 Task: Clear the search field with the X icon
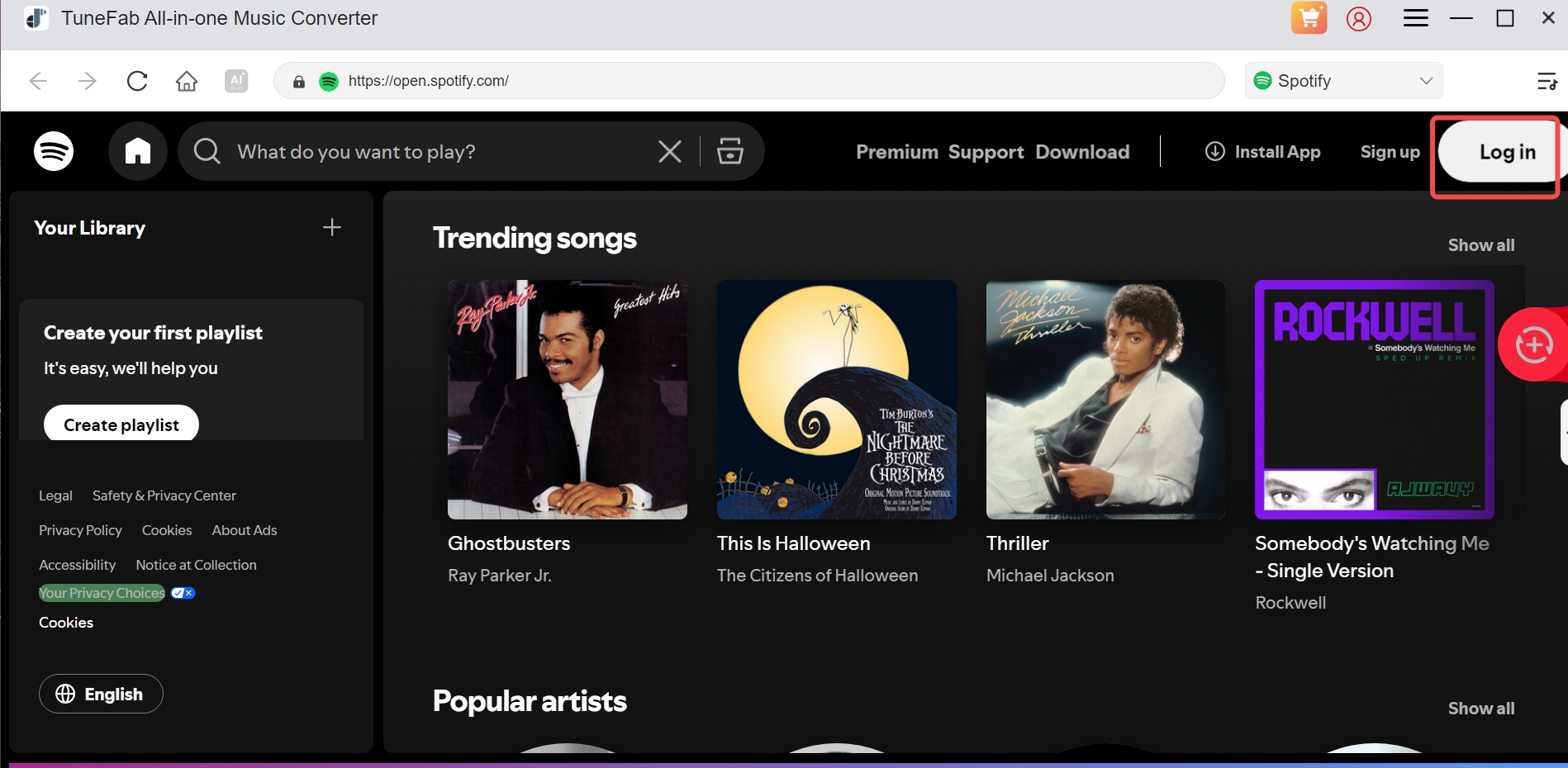pyautogui.click(x=669, y=151)
